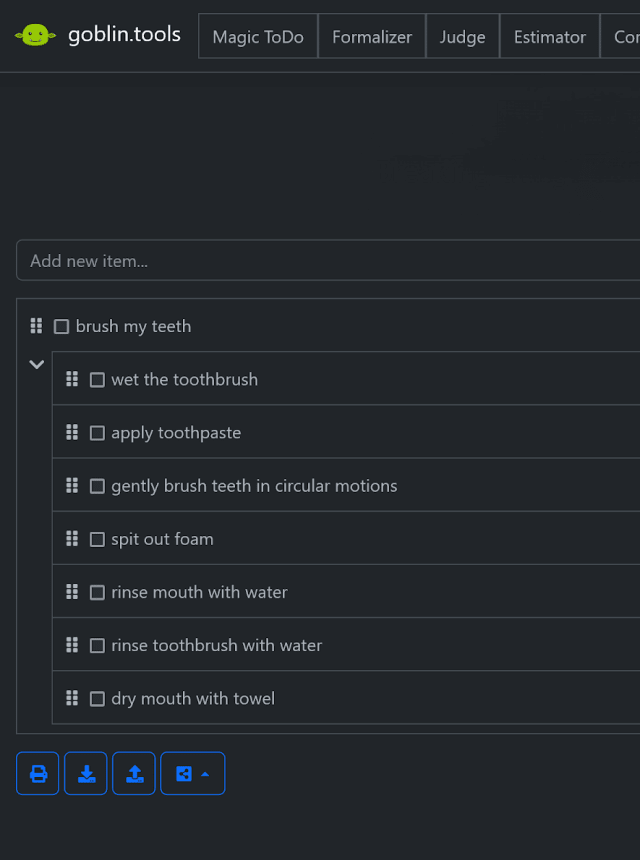Image resolution: width=640 pixels, height=860 pixels.
Task: Click the 'goblin.tools' site title link
Action: pos(124,35)
